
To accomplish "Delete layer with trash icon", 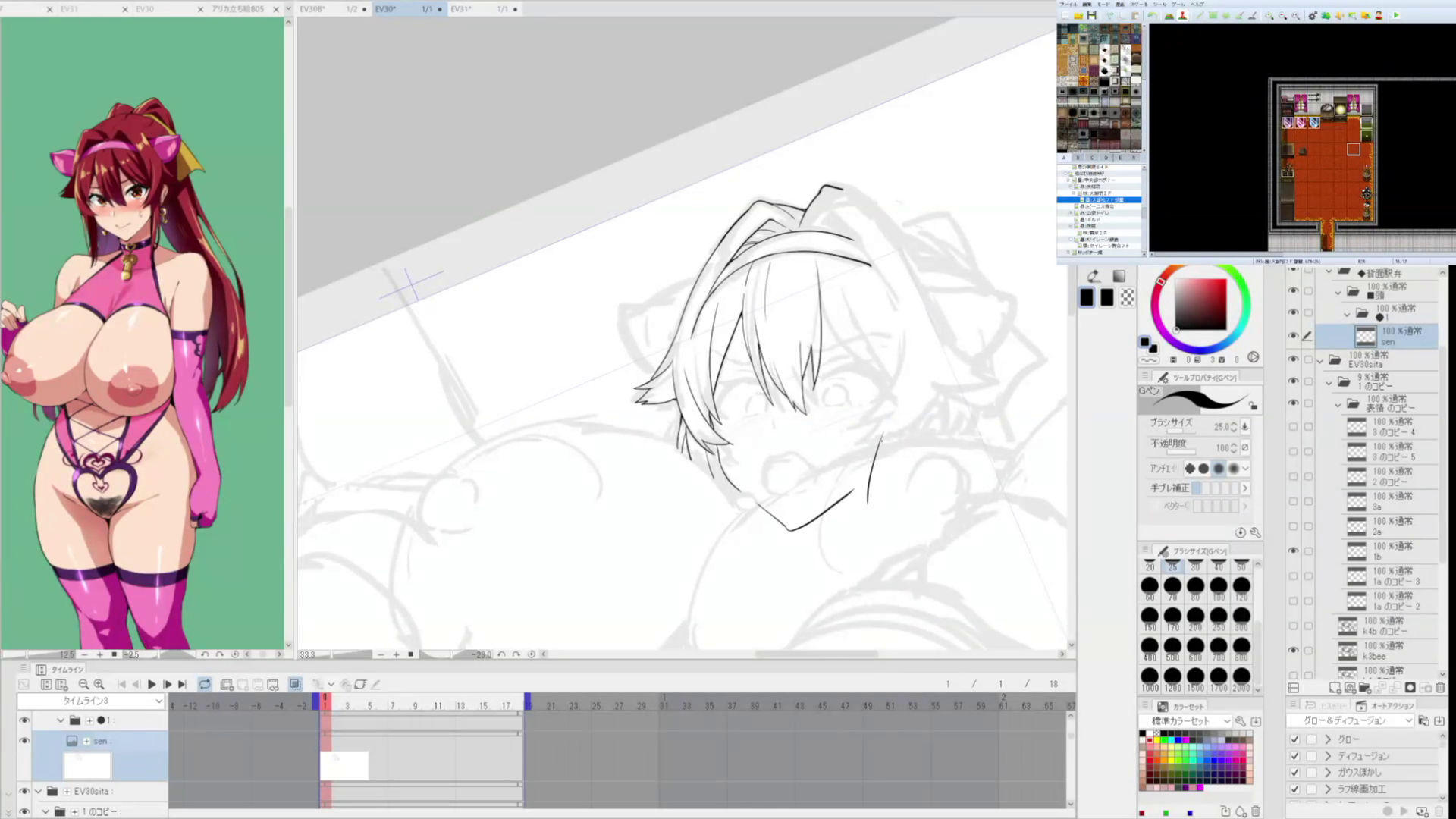I will click(x=1440, y=688).
